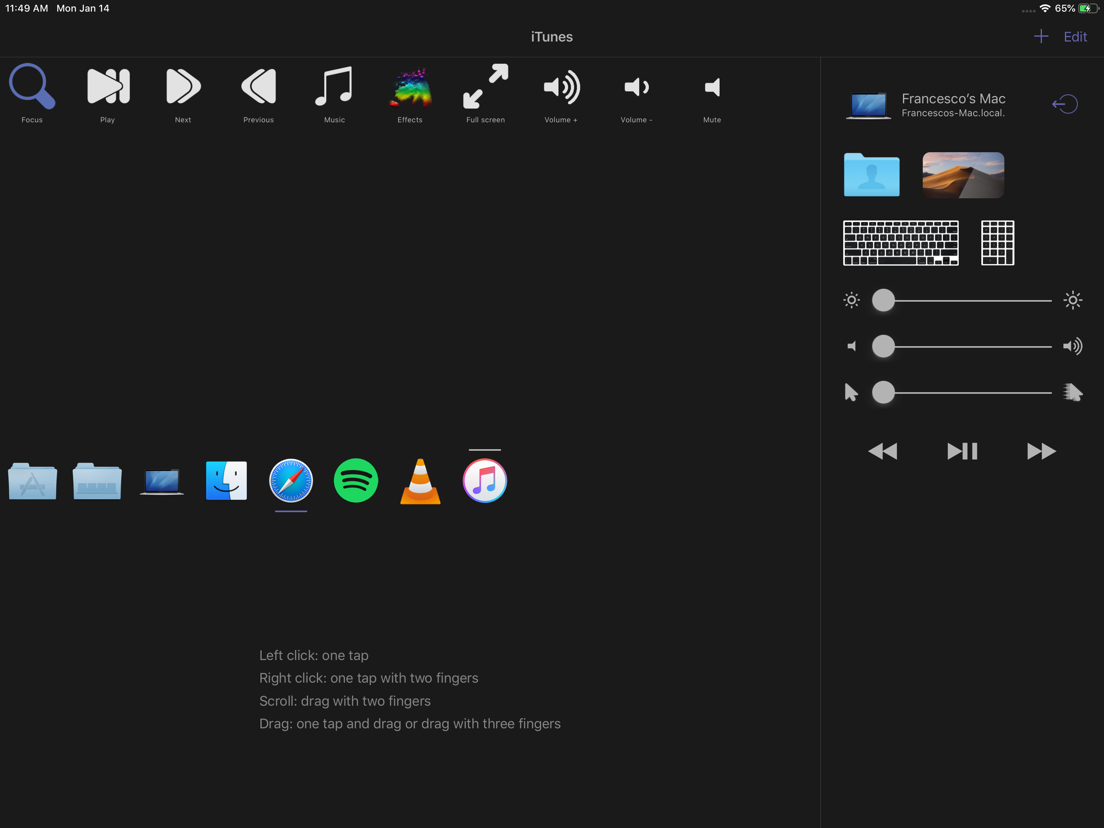The image size is (1104, 828).
Task: Tap the rewind playback button
Action: click(x=883, y=451)
